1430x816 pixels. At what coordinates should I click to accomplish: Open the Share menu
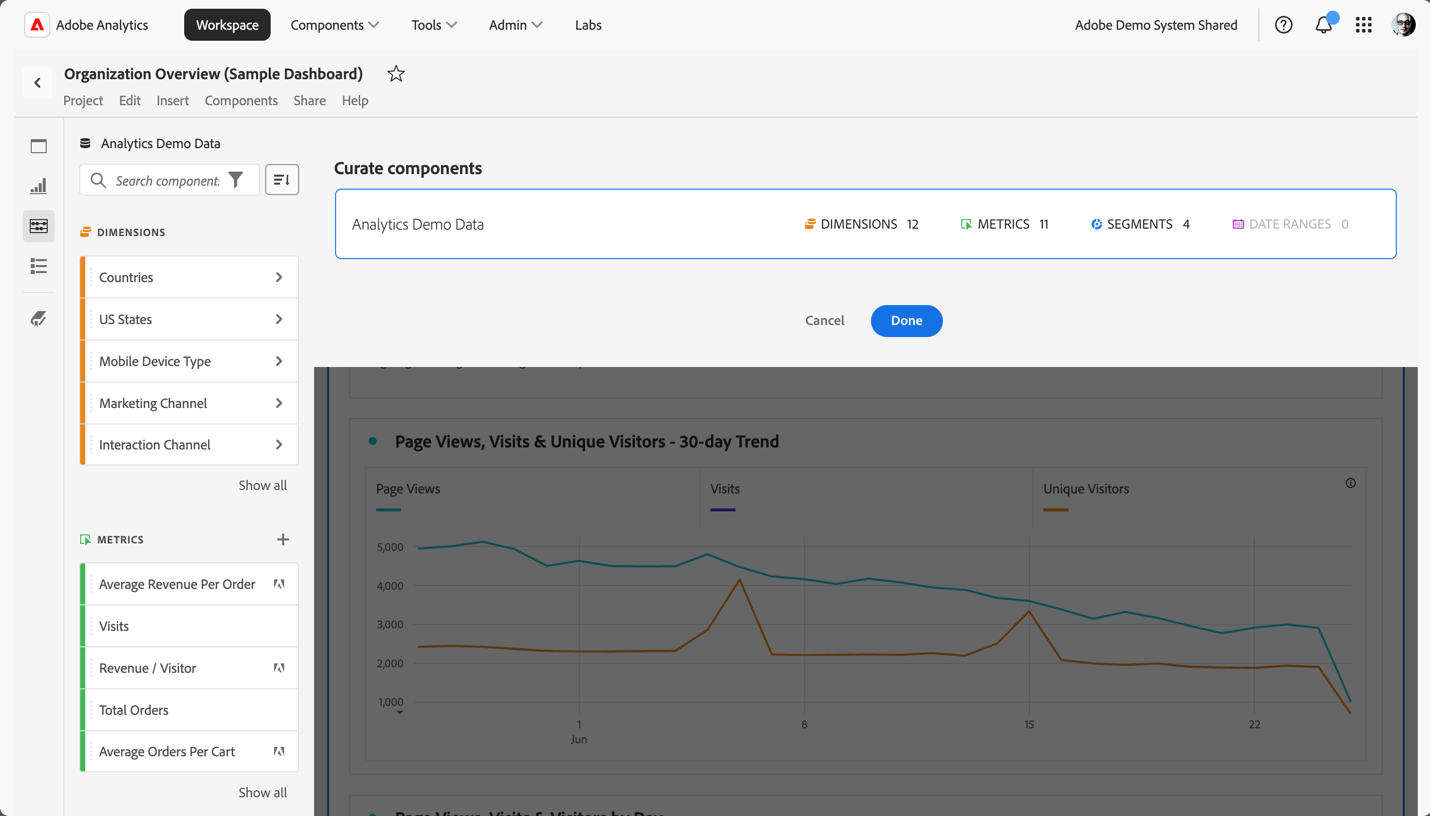coord(309,100)
